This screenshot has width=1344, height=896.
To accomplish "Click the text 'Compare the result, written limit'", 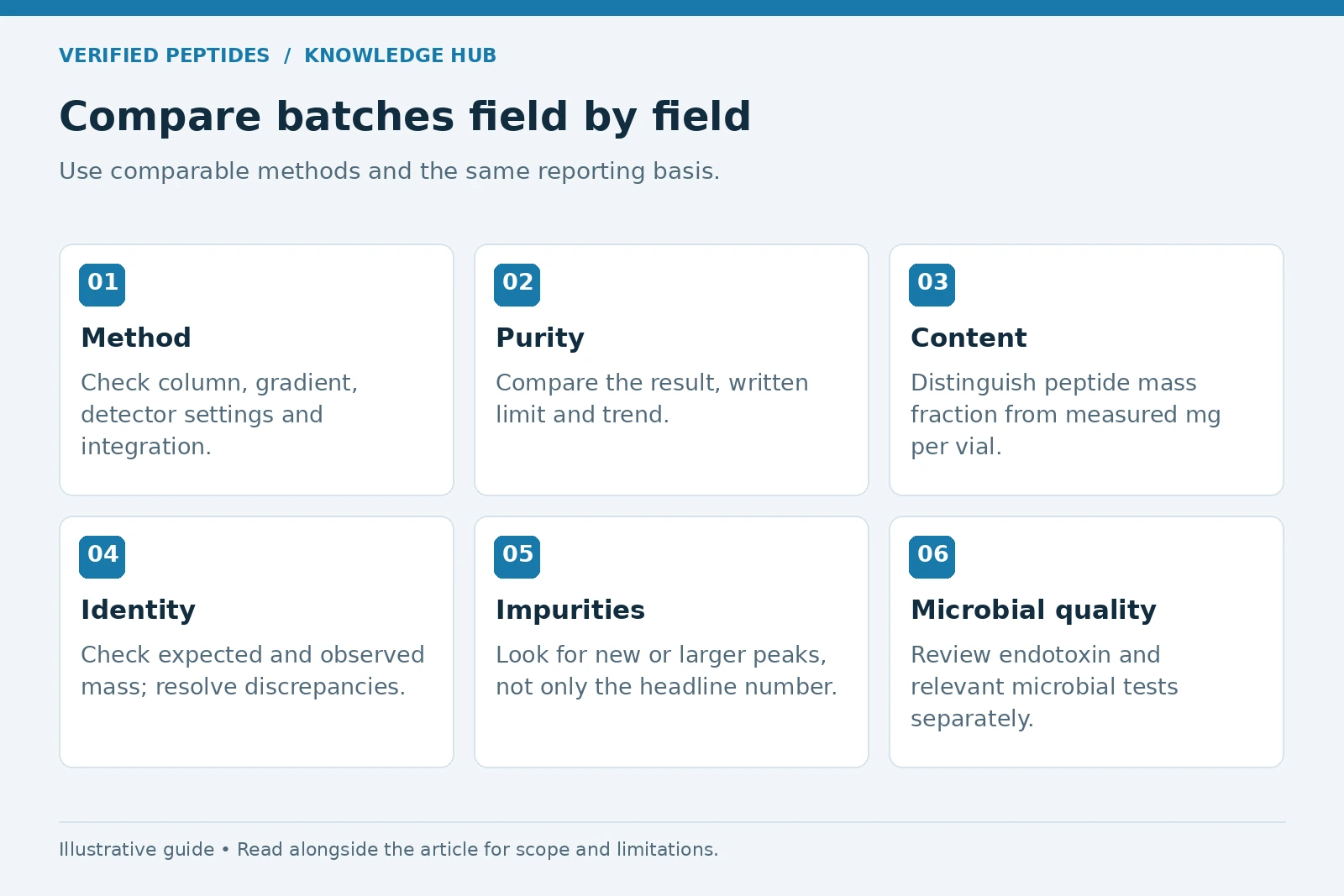I will coord(652,399).
